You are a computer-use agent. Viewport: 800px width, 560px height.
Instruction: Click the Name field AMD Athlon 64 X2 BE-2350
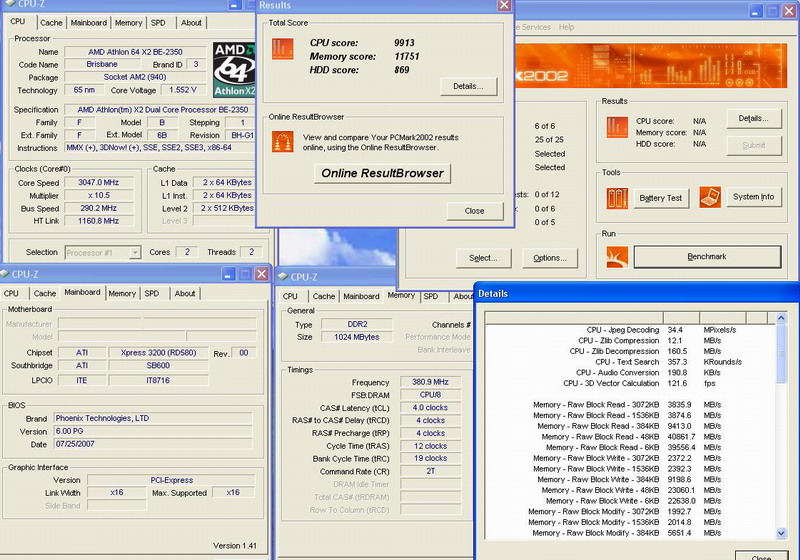click(x=135, y=52)
